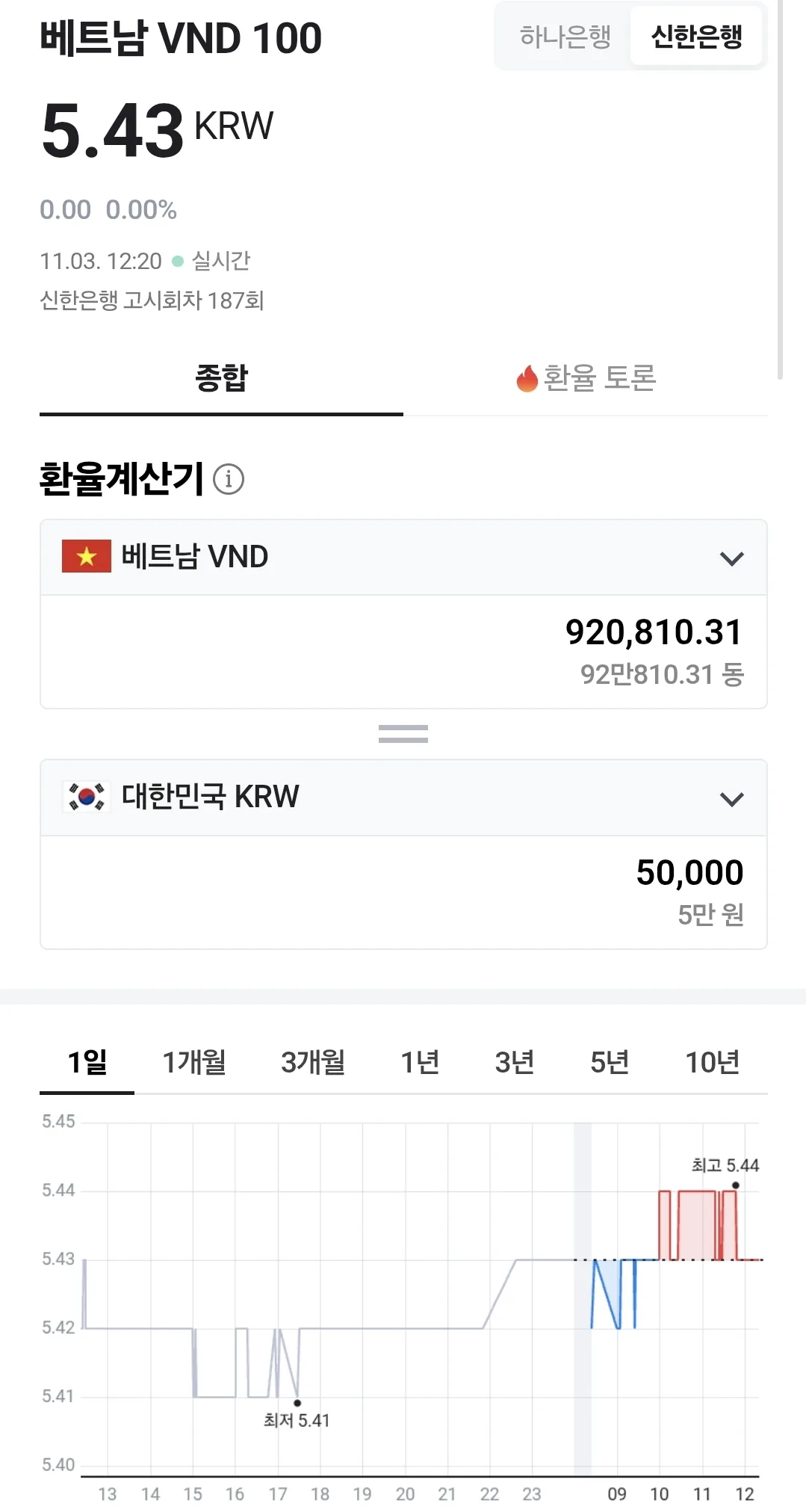Tap the flame icon beside 환율 토론
This screenshot has height=1512, width=806.
click(527, 378)
